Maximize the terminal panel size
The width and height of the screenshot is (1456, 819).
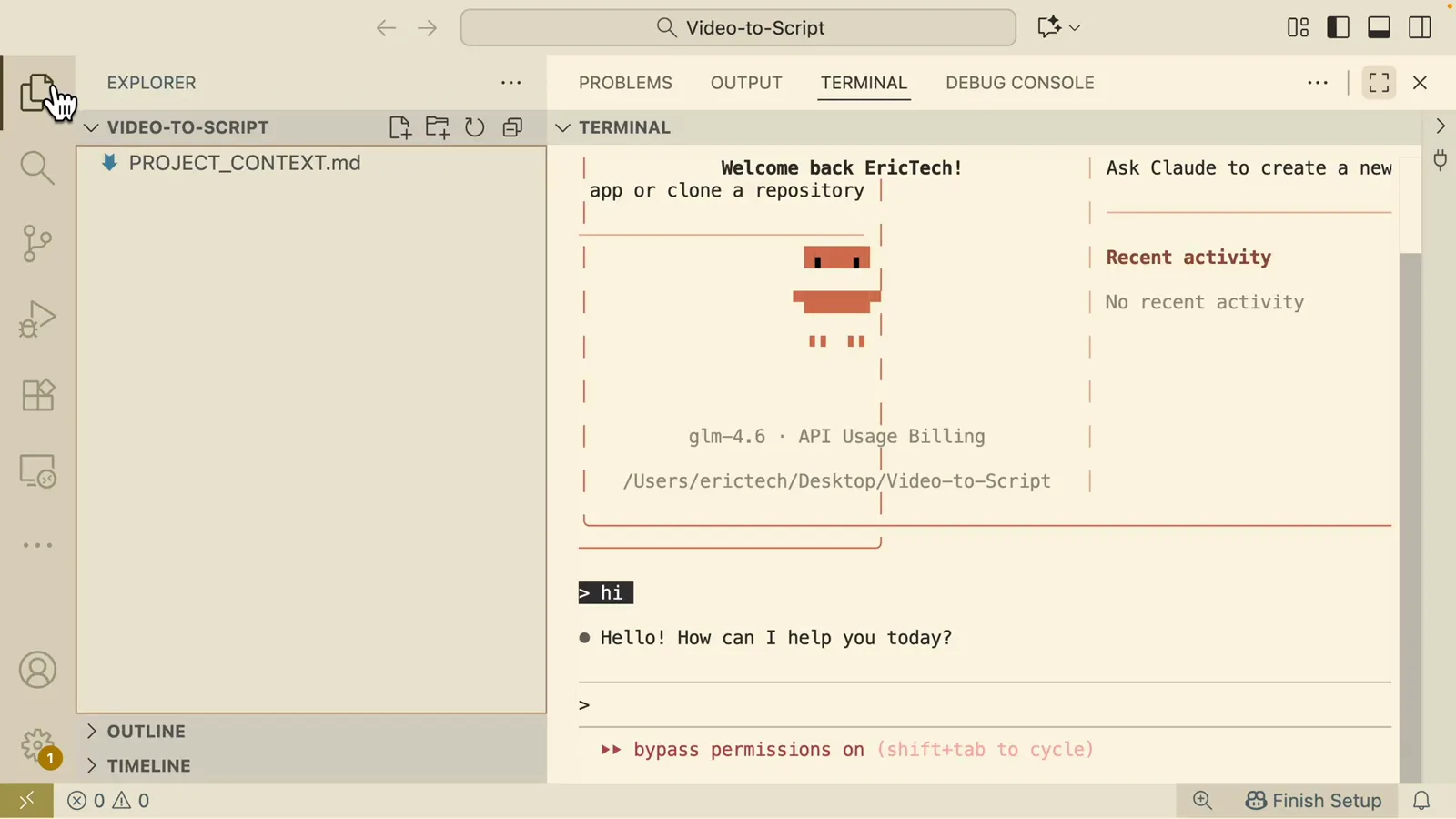[1380, 83]
